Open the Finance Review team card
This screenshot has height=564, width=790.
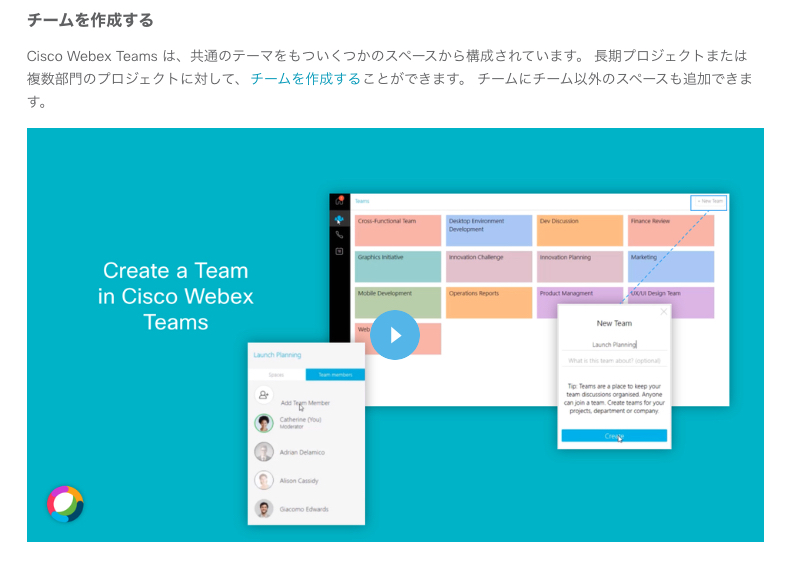coord(671,230)
